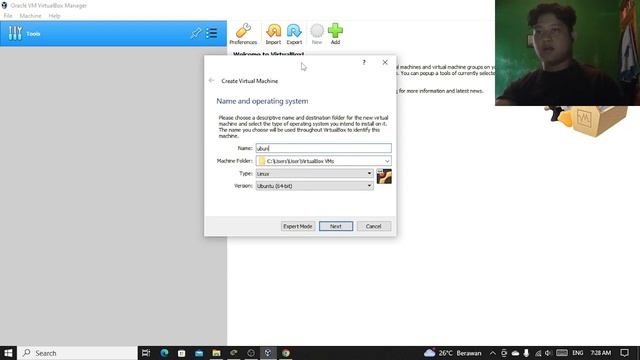The image size is (640, 360).
Task: Open the Preferences wrench icon
Action: click(243, 34)
